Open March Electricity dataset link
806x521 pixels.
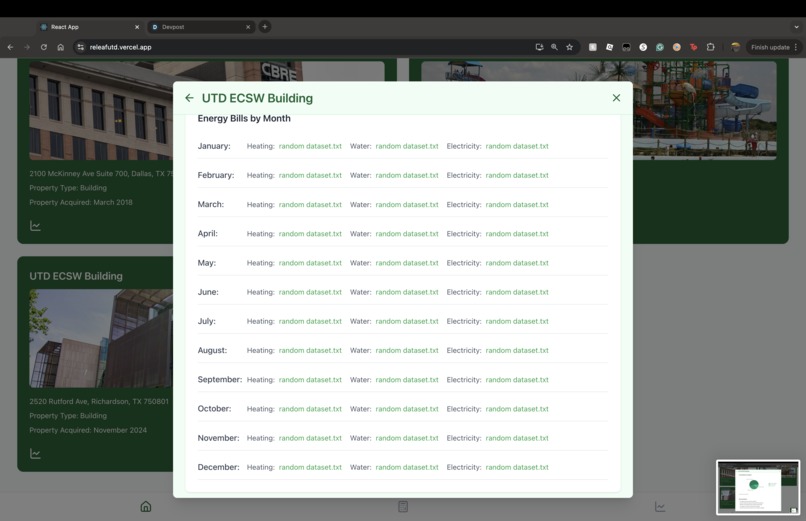(x=517, y=204)
